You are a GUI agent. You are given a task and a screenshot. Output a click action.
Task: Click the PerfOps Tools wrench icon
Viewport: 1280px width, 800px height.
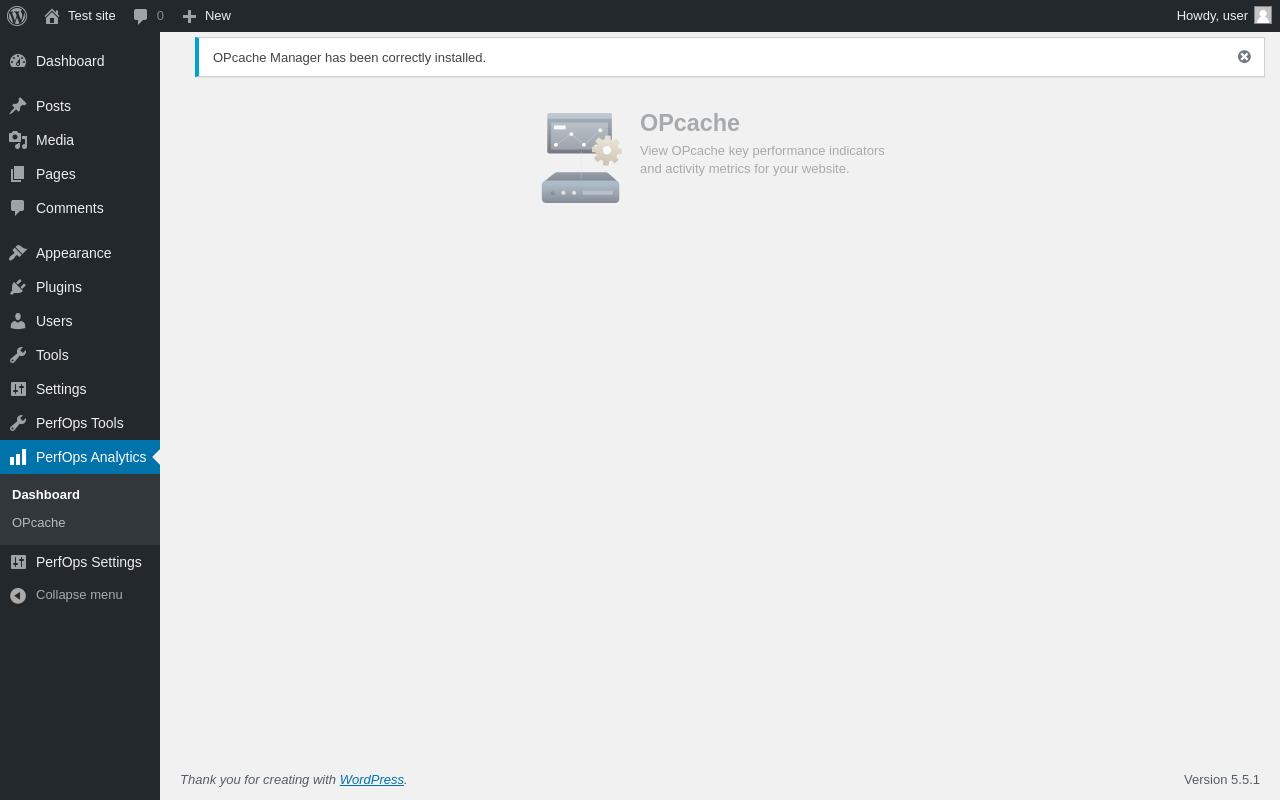pos(18,423)
